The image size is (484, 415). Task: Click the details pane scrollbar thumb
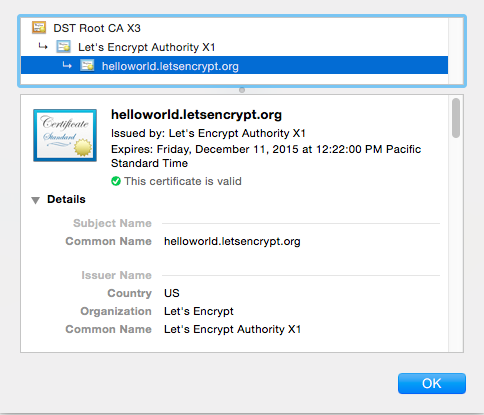456,118
